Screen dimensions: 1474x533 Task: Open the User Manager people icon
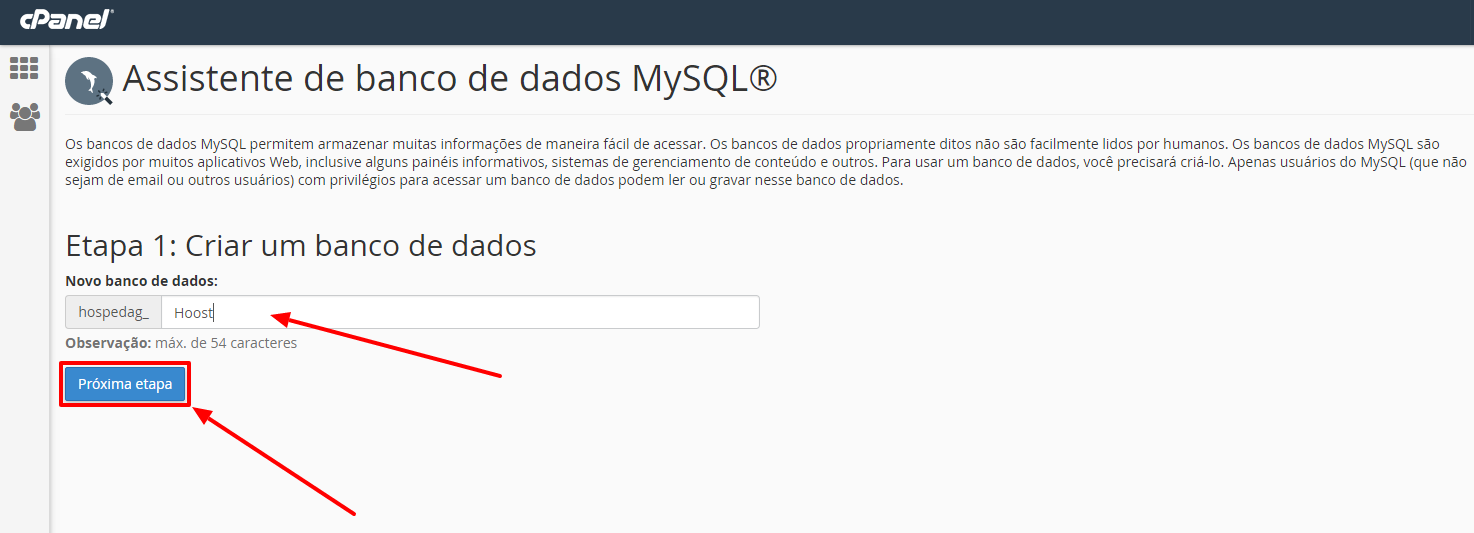[24, 117]
